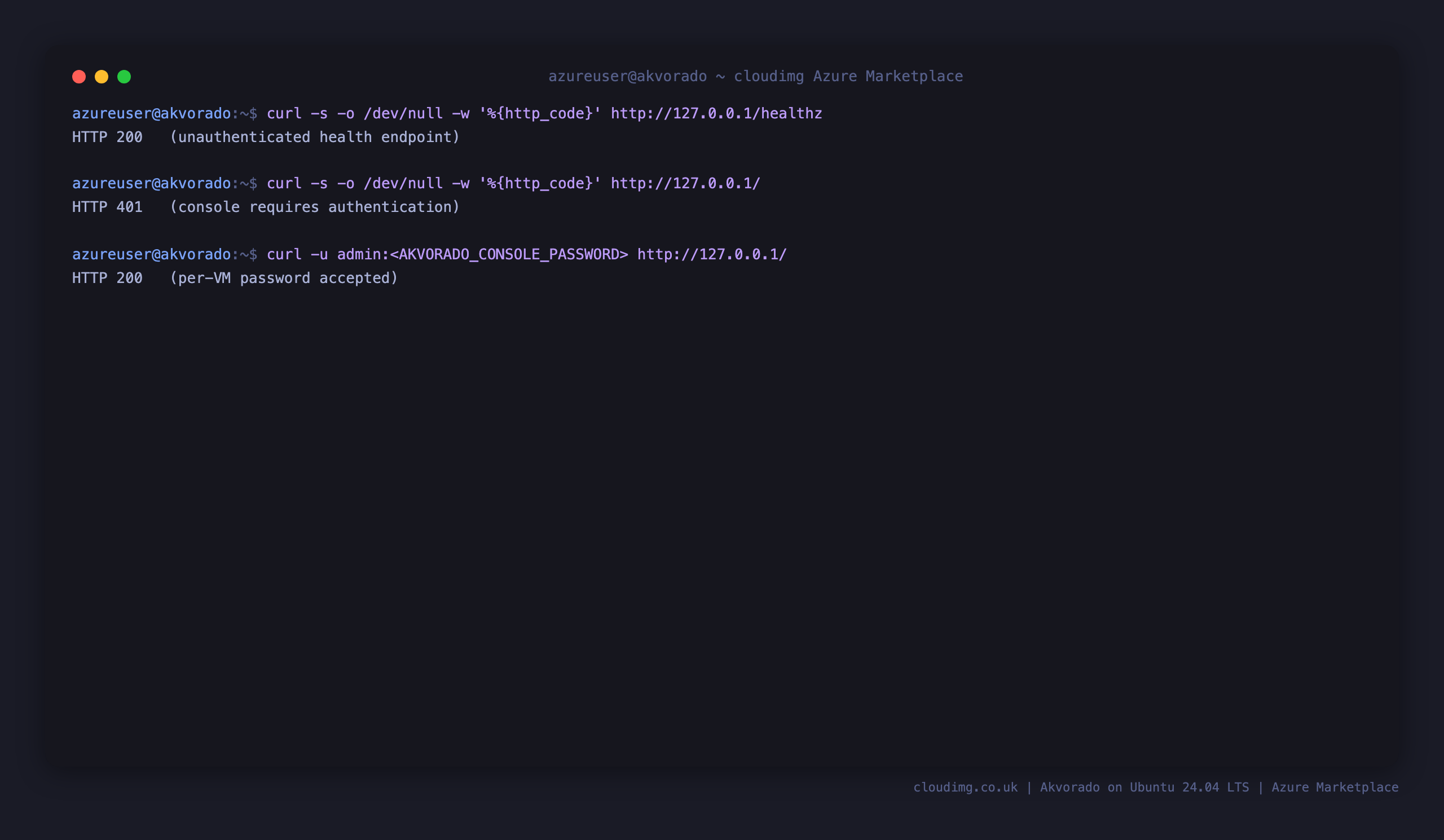Click the 'curl -u' command on third prompt
Viewport: 1444px width, 840px height.
[297, 254]
